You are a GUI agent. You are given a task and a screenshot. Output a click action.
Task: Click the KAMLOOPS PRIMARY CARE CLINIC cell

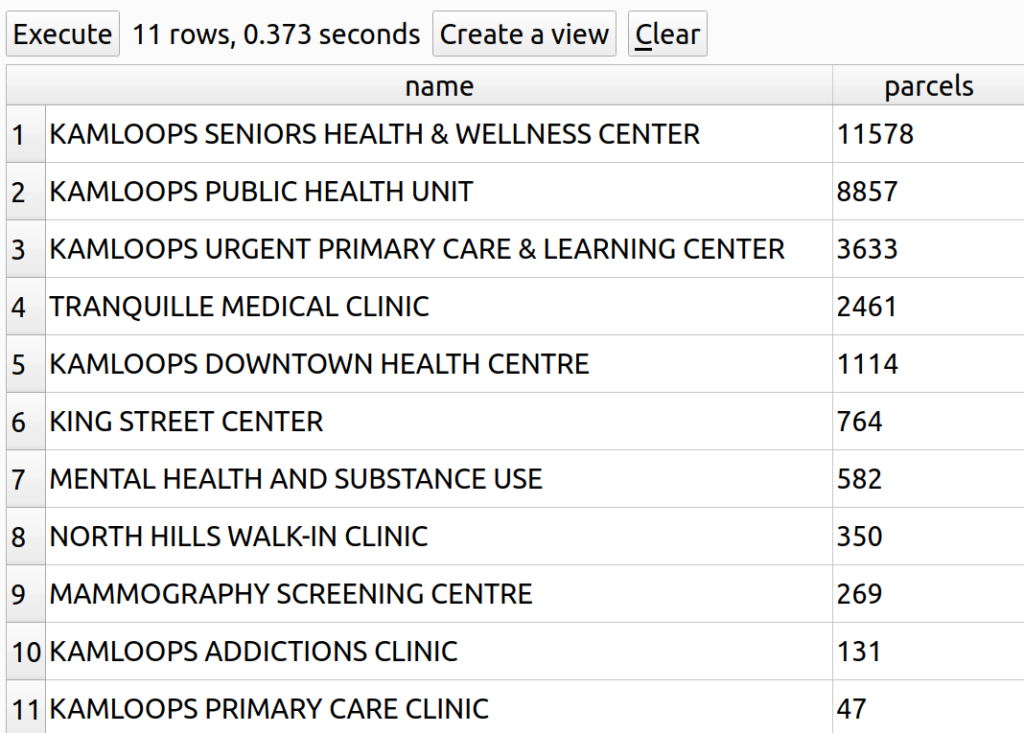pyautogui.click(x=269, y=709)
